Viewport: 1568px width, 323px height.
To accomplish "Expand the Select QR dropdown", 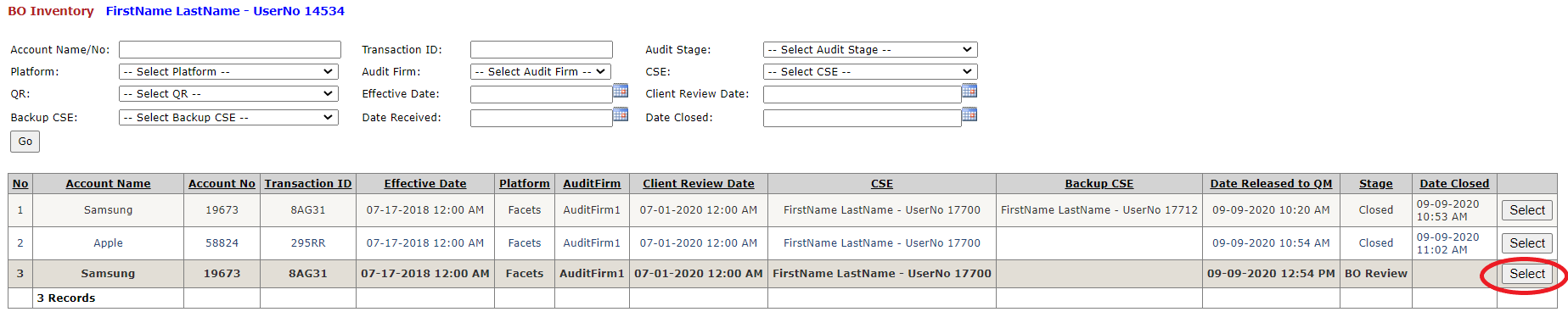I will 228,94.
